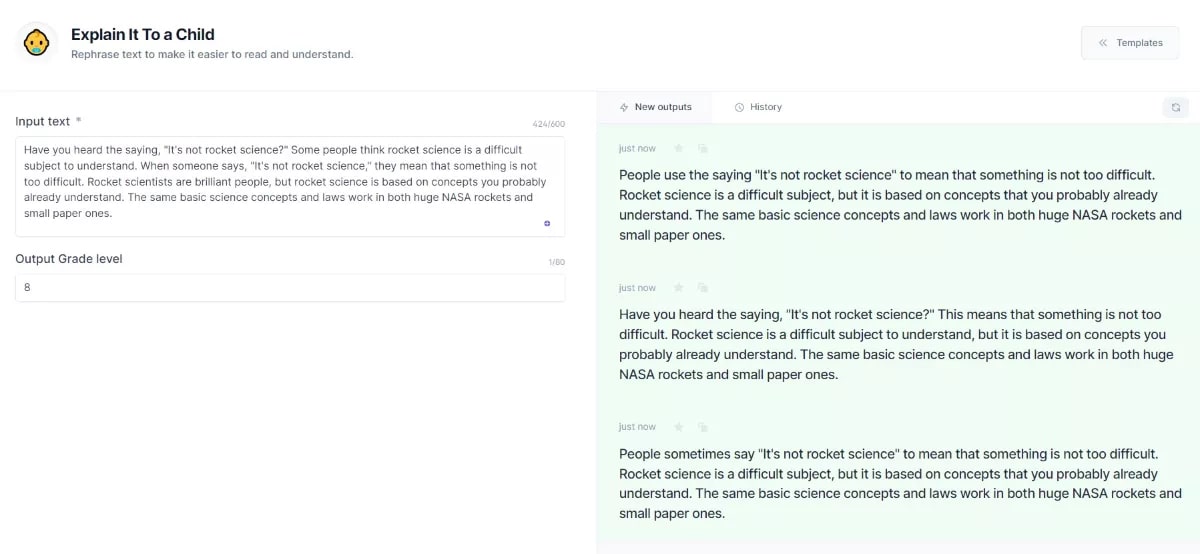Click the Explain It To a Child title

(x=143, y=34)
